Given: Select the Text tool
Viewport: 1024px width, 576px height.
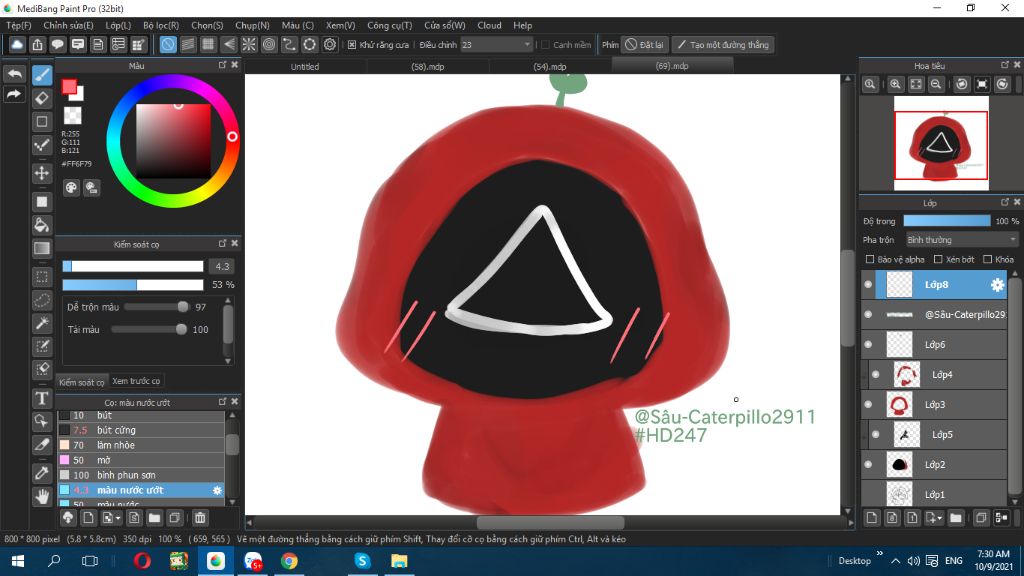Looking at the screenshot, I should pos(42,398).
